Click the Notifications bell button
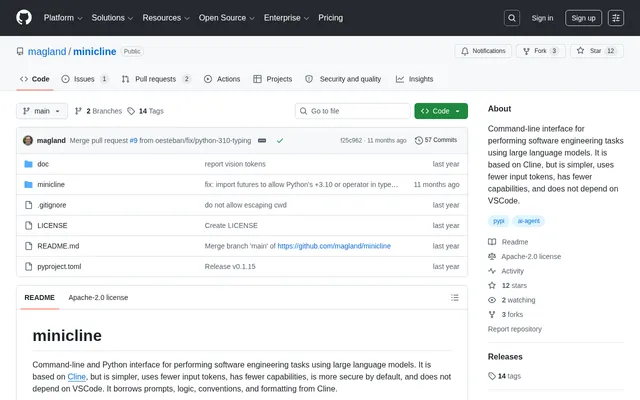Viewport: 640px width, 400px height. (483, 51)
